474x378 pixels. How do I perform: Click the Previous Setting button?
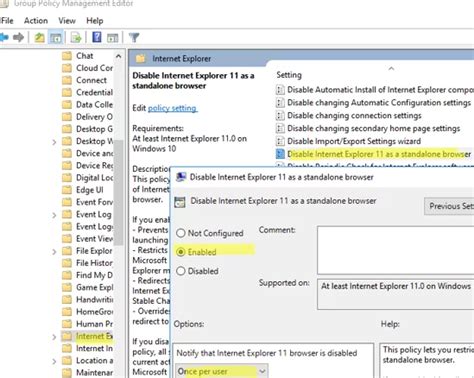(x=449, y=206)
